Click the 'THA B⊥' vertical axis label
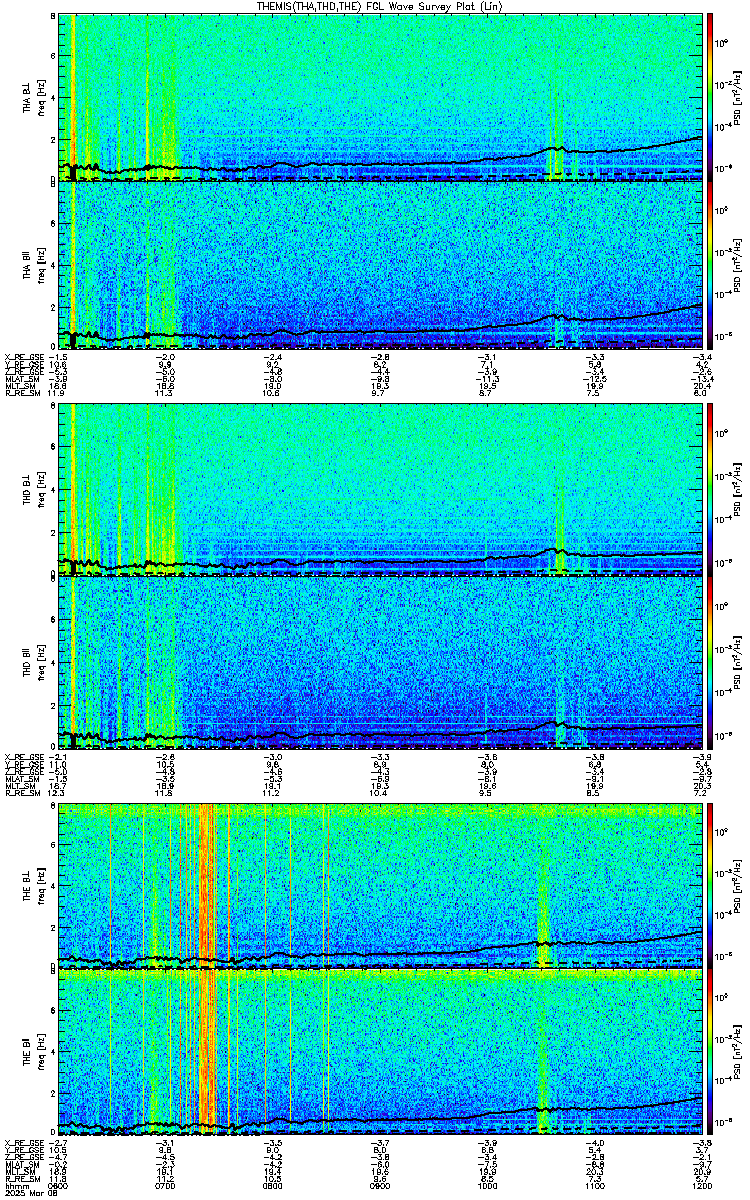This screenshot has width=750, height=1200. click(x=26, y=97)
